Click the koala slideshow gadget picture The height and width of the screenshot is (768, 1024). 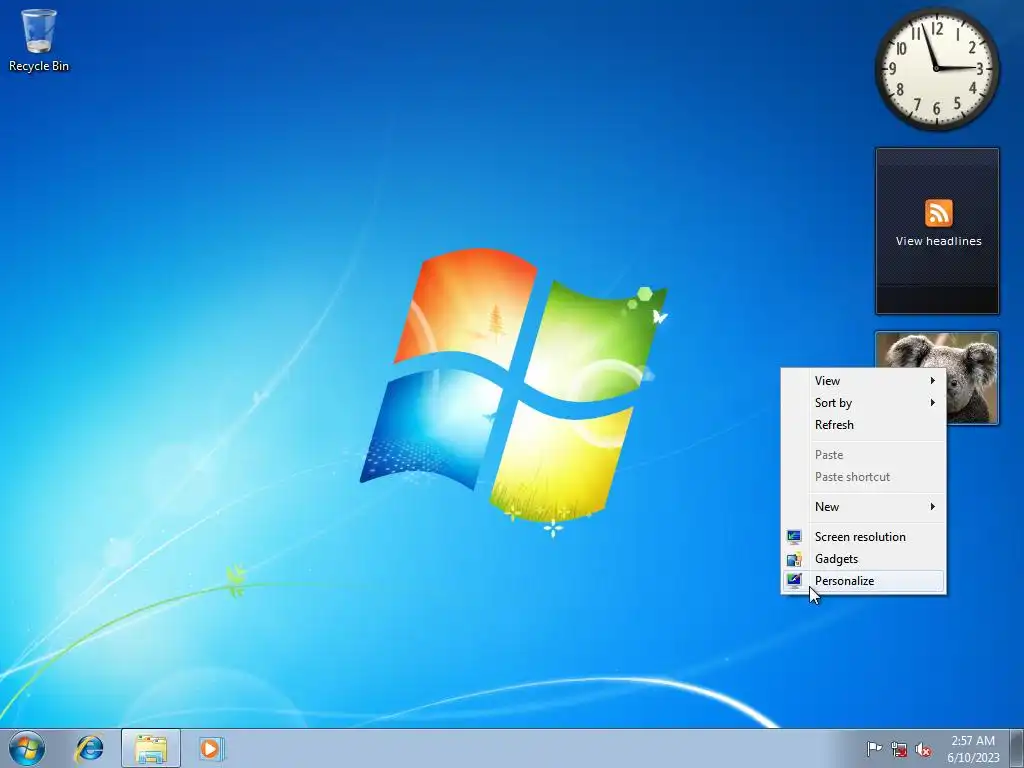click(x=972, y=377)
